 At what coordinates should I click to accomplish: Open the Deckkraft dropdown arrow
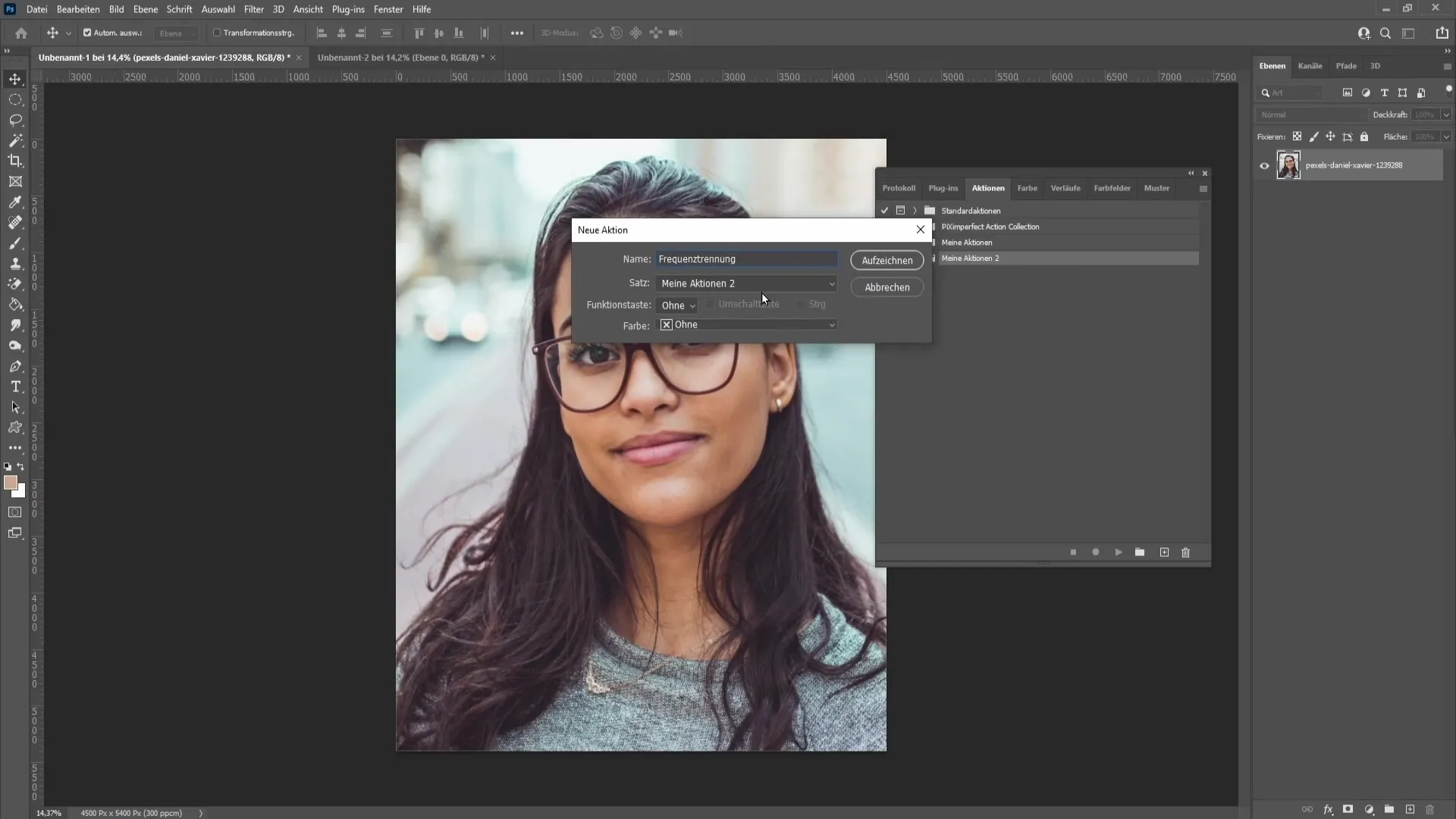pos(1446,115)
